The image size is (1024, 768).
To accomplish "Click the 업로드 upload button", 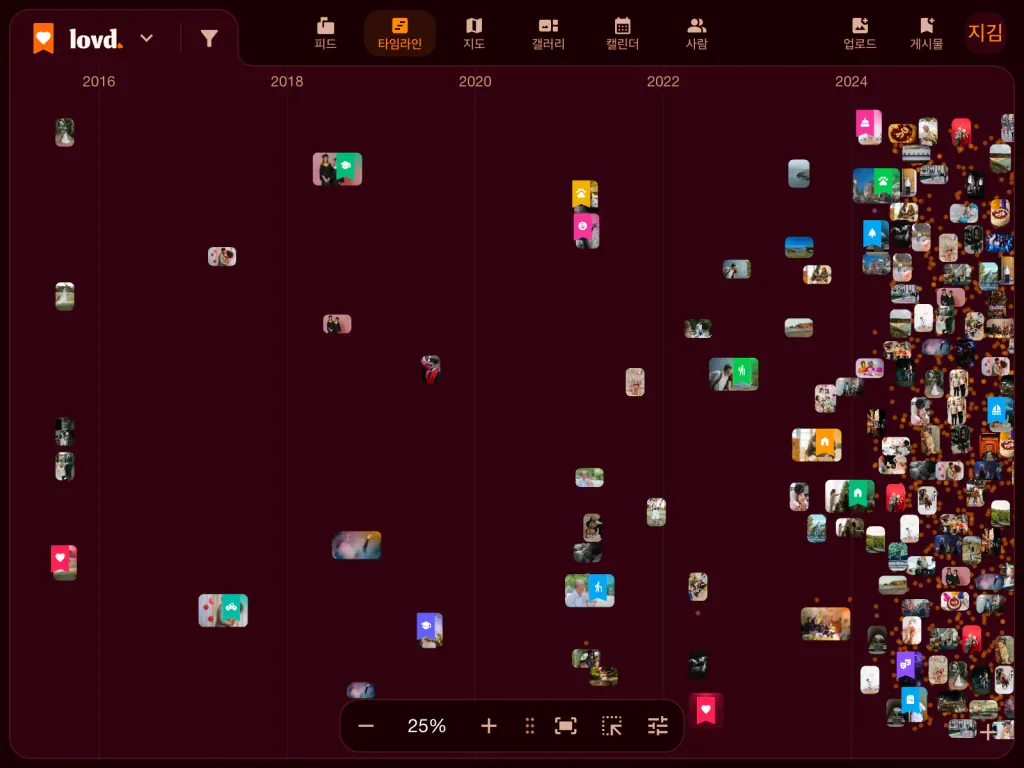I will point(859,34).
